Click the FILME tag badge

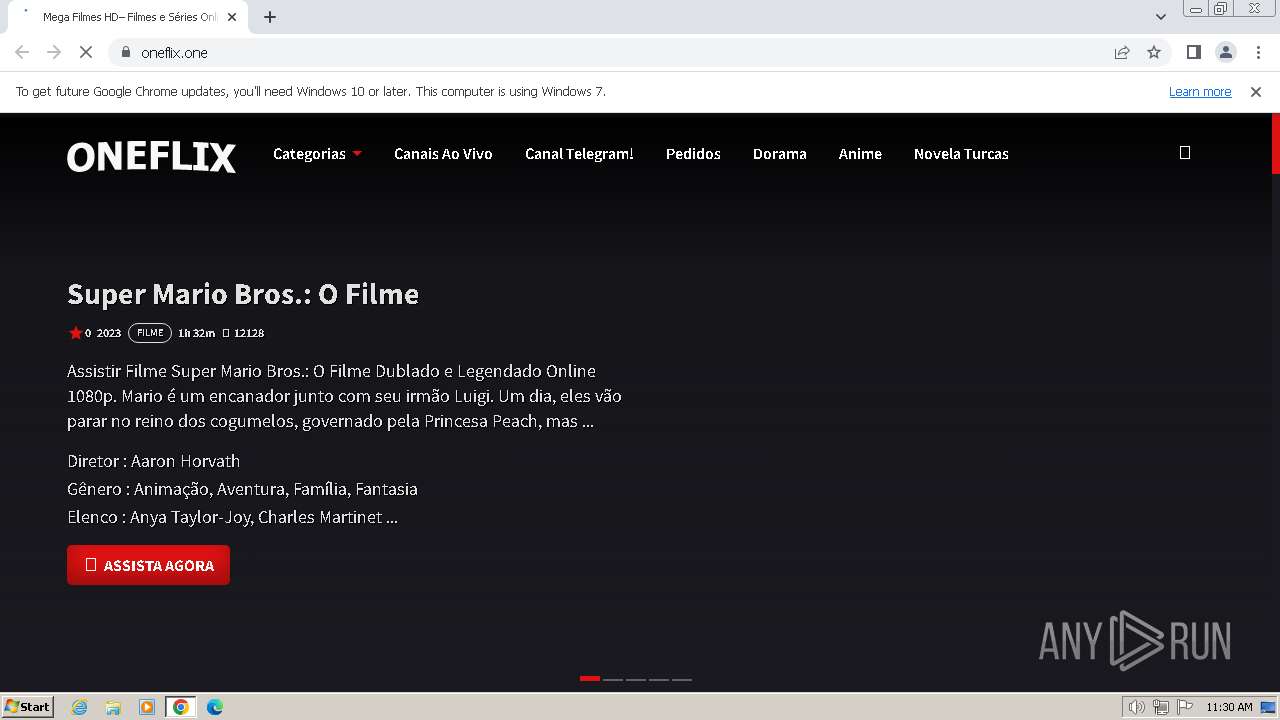[x=150, y=333]
